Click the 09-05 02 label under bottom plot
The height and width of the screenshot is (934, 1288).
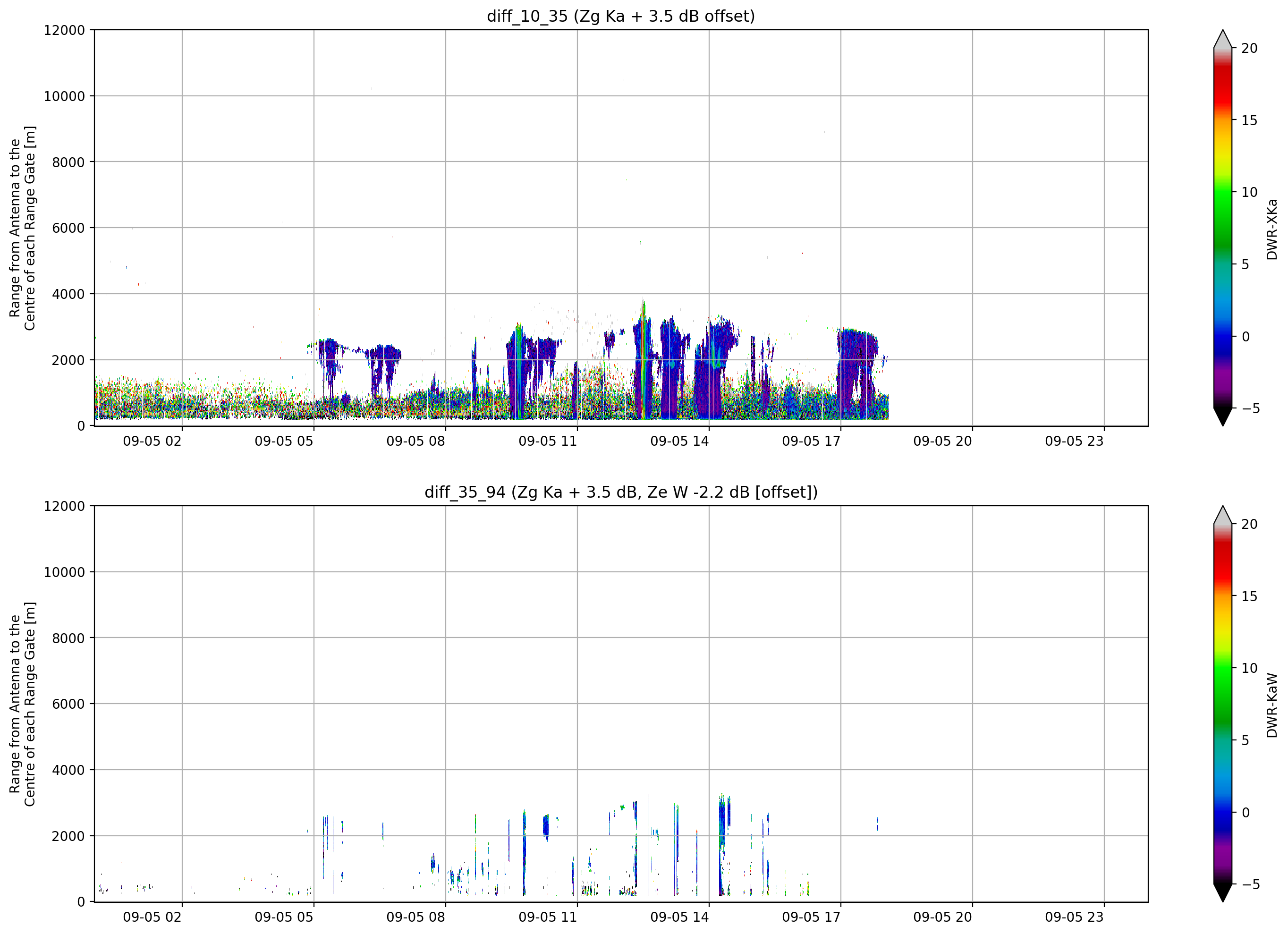pos(152,917)
